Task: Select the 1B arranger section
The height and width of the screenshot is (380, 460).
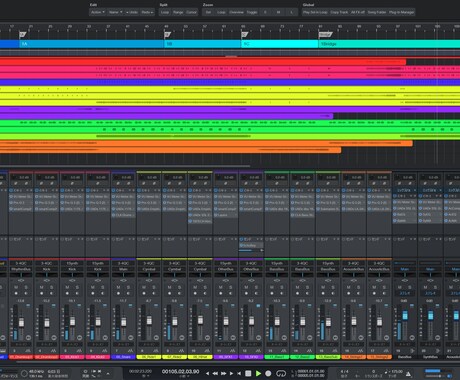Action: point(202,44)
